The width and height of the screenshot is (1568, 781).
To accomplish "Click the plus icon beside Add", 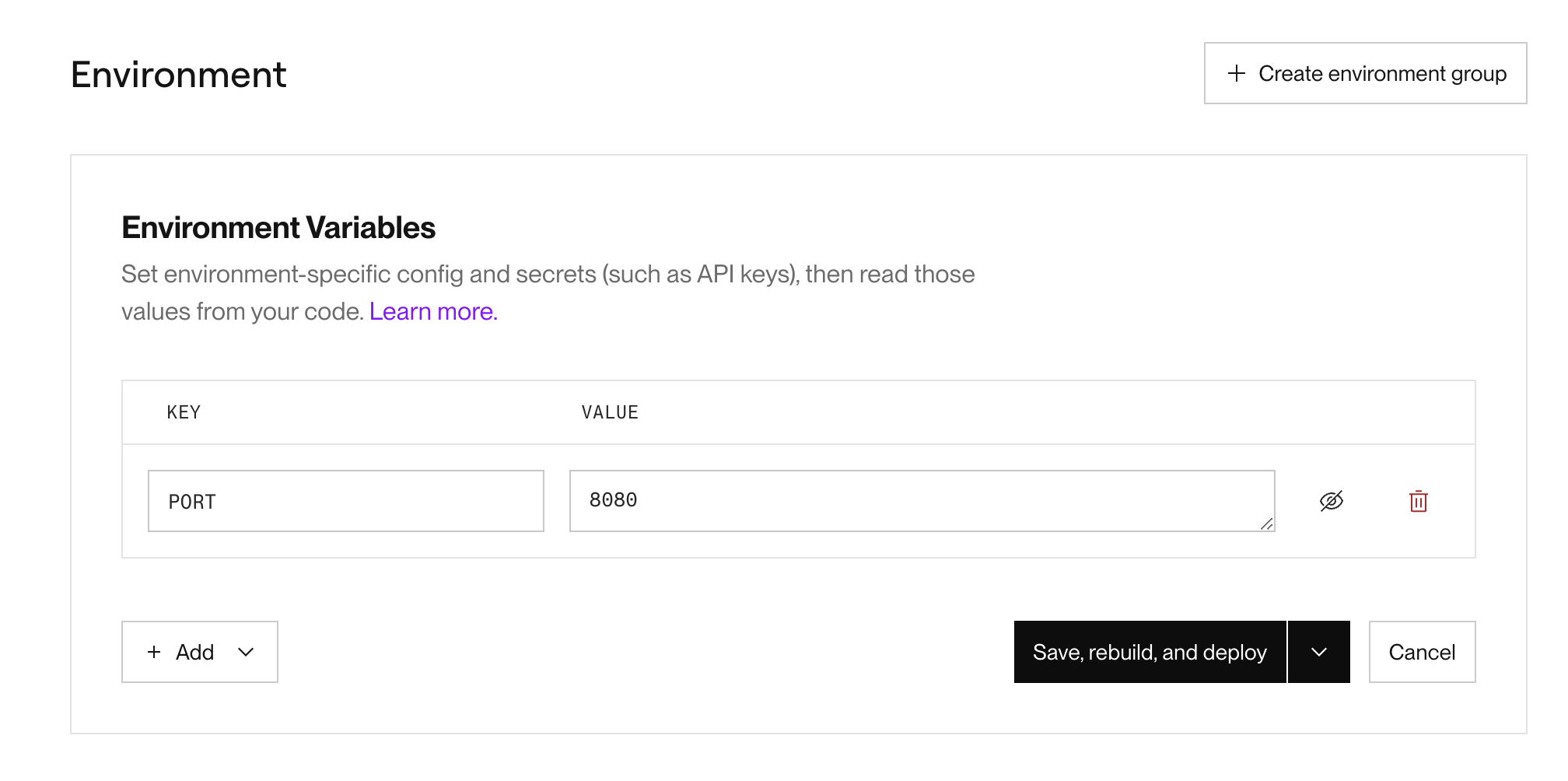I will tap(154, 652).
